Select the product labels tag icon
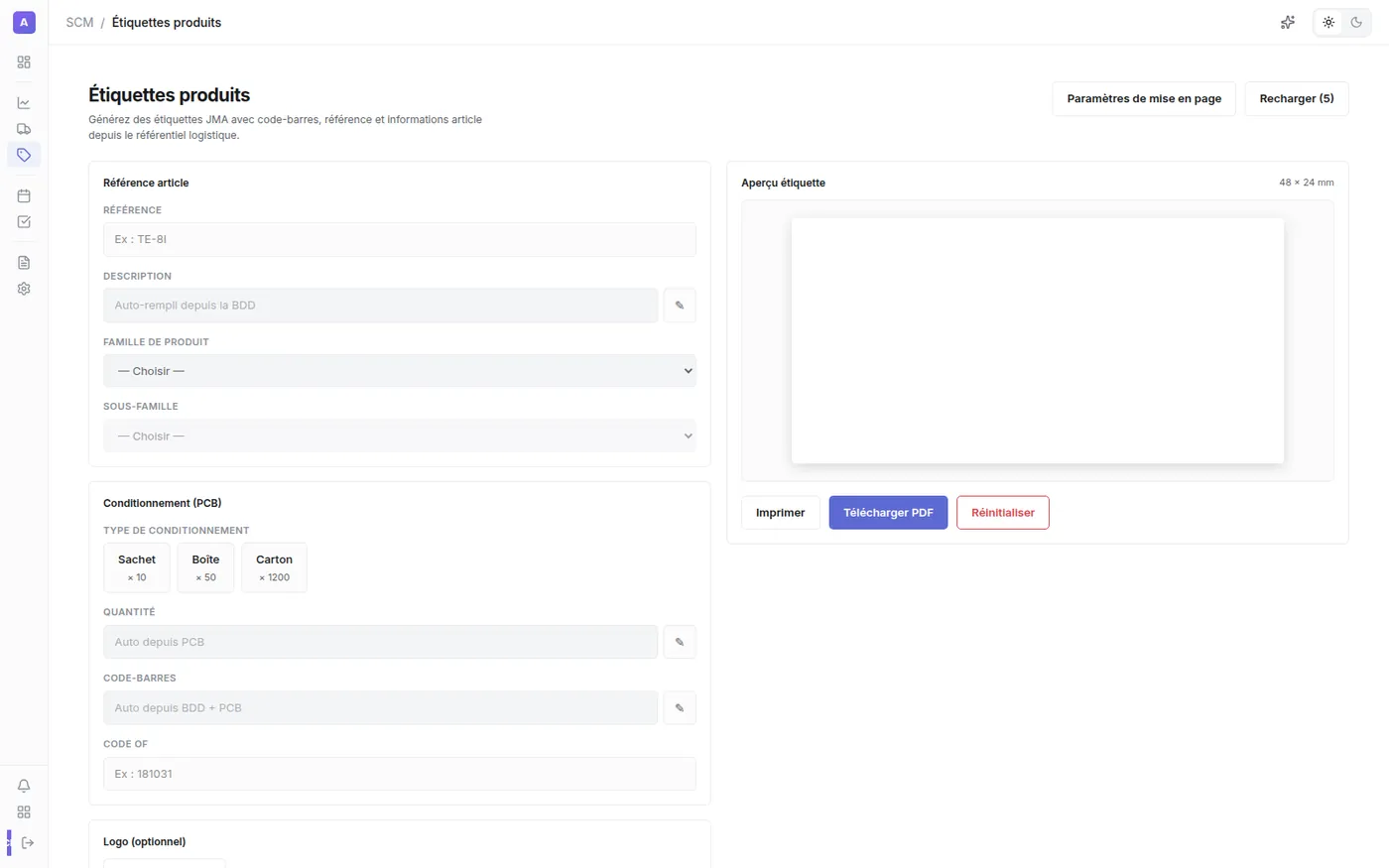1389x868 pixels. point(24,155)
